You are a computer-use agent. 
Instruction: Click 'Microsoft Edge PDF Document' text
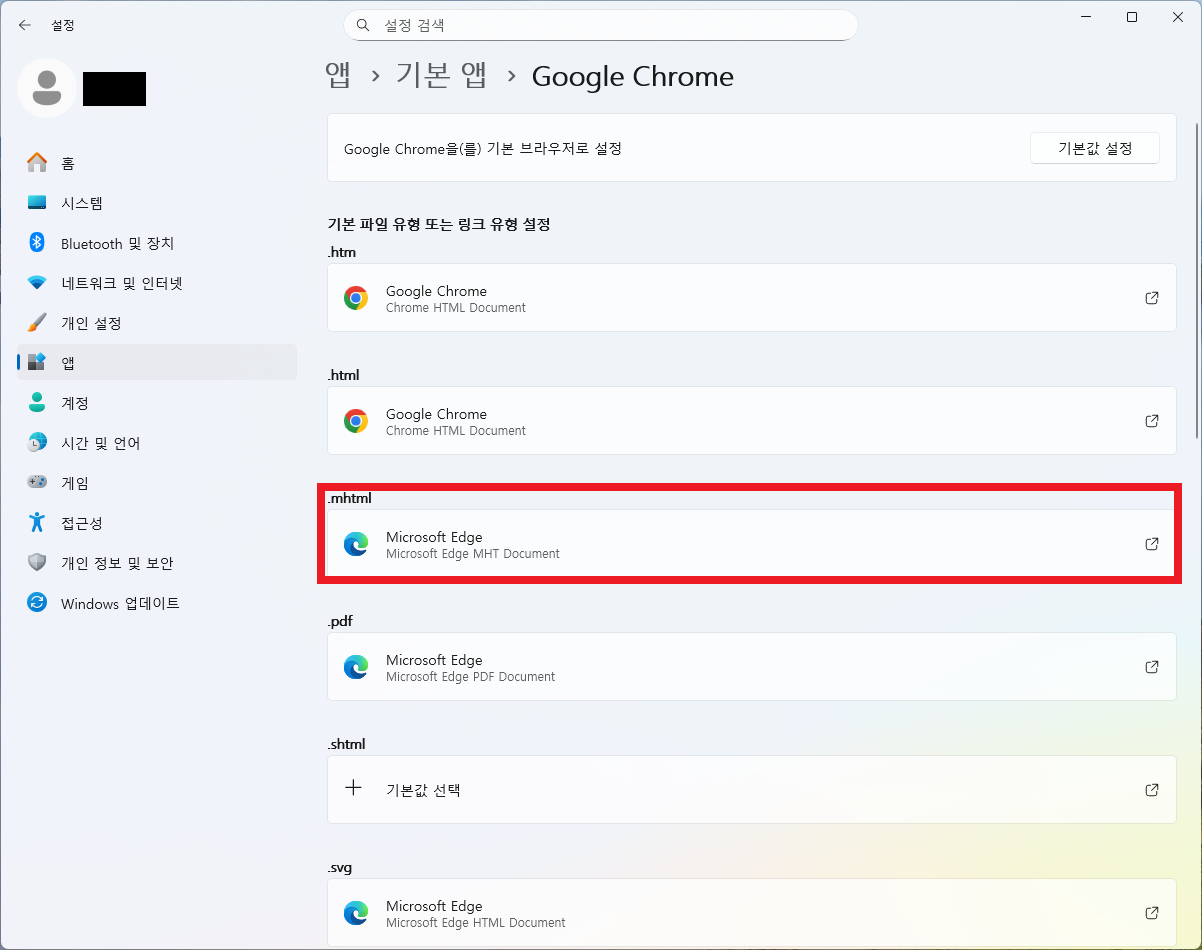click(470, 676)
